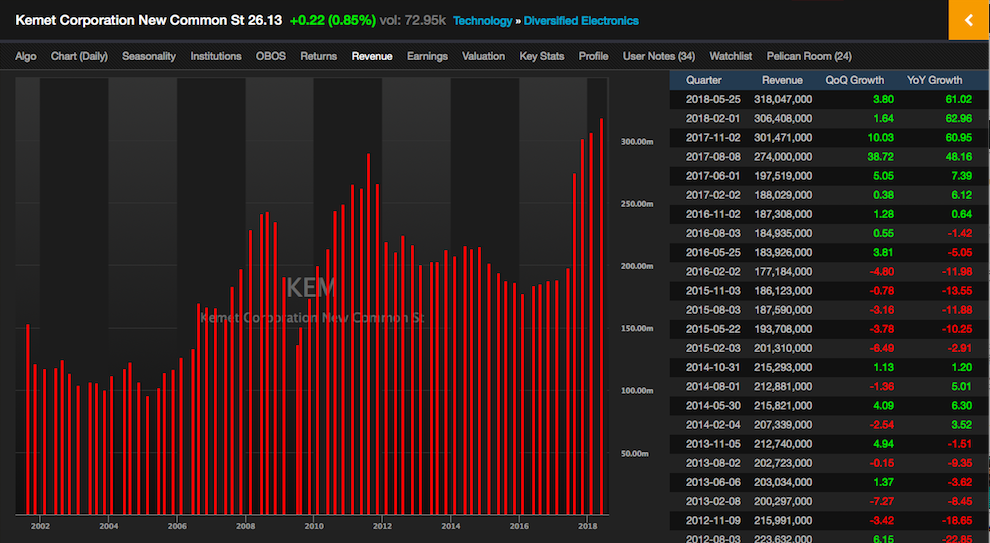Switch to the Chart (Daily) tab
The width and height of the screenshot is (990, 543).
79,56
